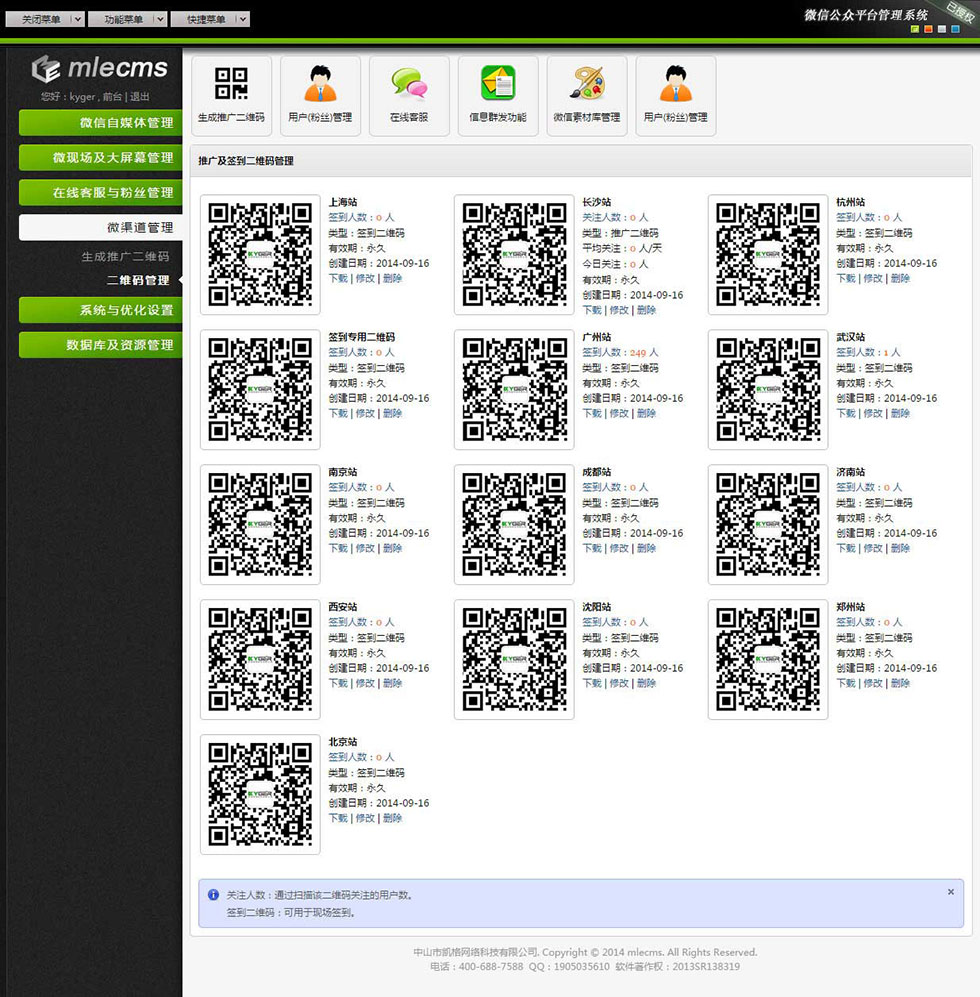Delete 广州站 entry via 删除

[x=647, y=413]
